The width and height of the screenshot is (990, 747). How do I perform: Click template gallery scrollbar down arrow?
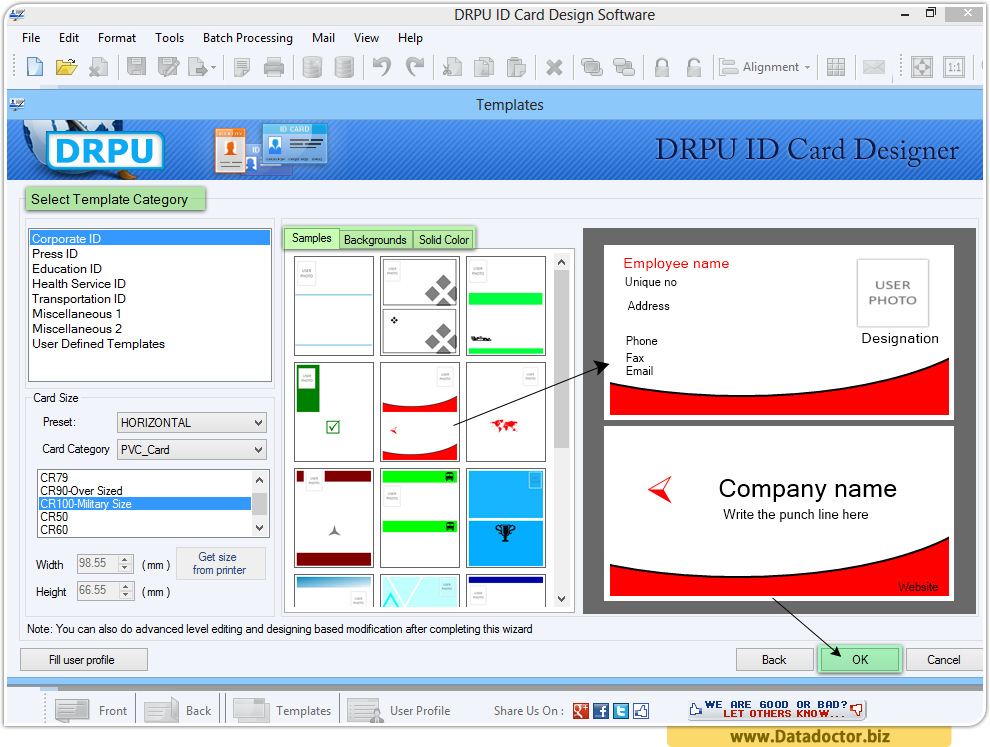(x=561, y=599)
